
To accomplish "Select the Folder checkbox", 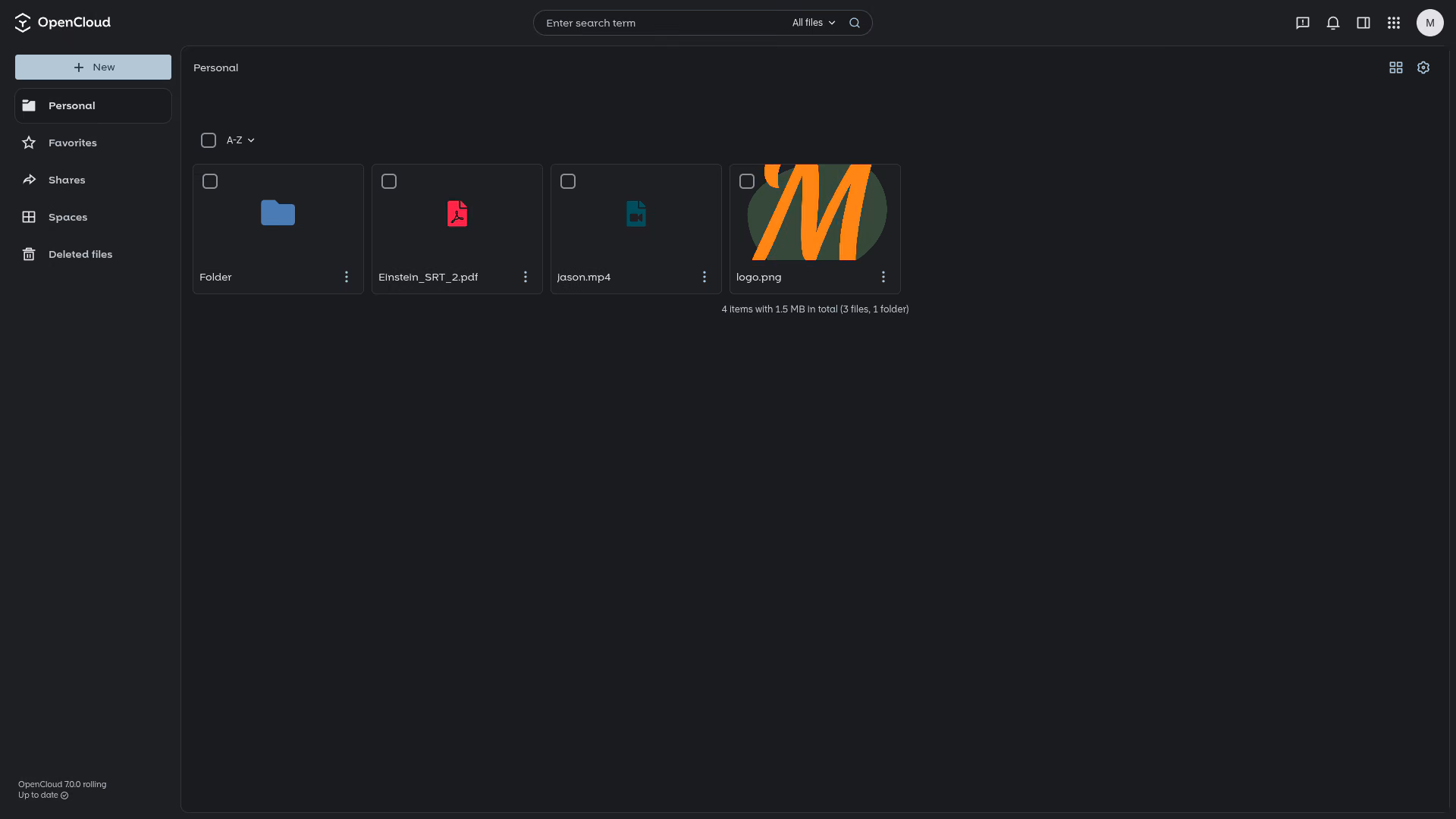I will click(210, 181).
